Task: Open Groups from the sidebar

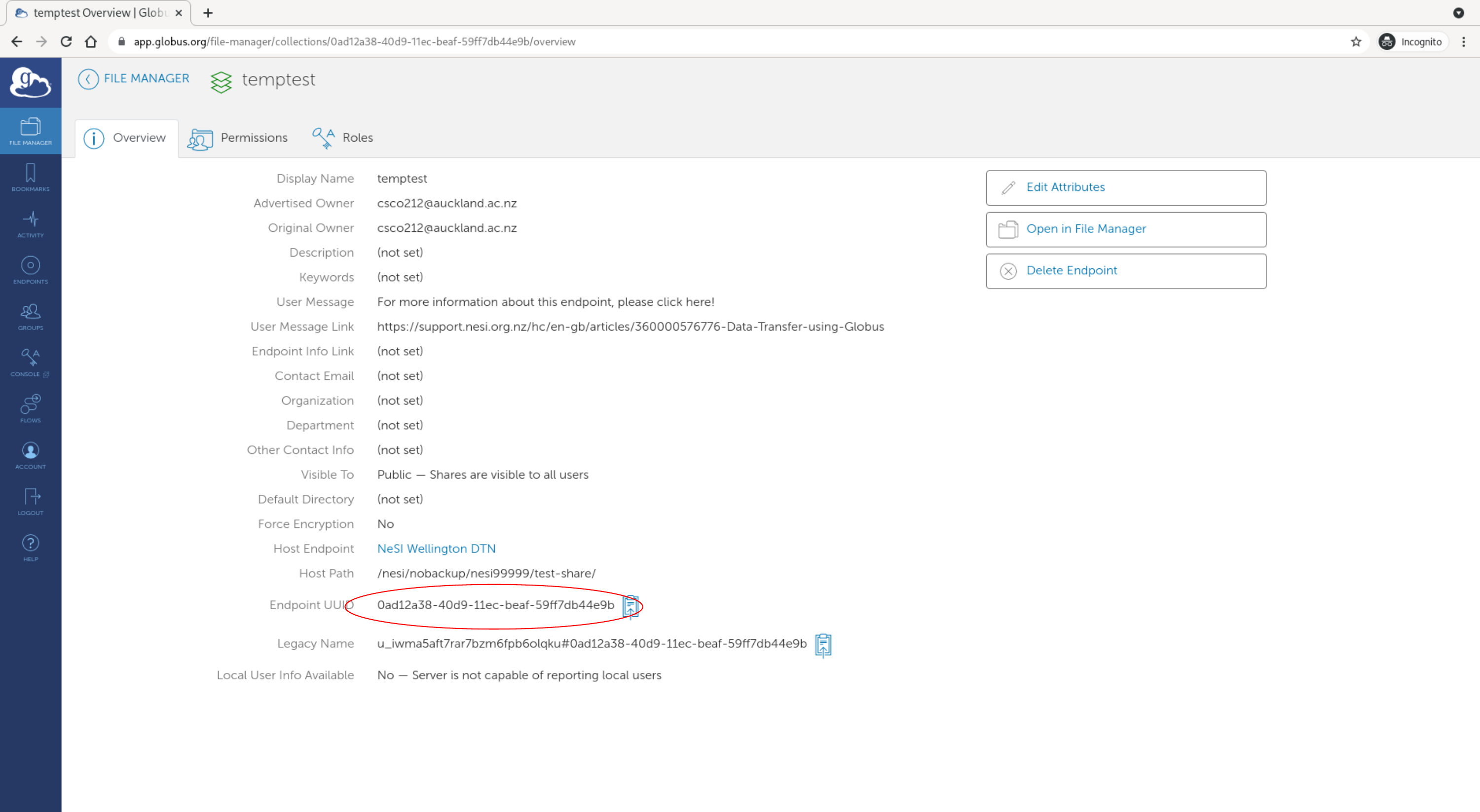Action: point(31,316)
